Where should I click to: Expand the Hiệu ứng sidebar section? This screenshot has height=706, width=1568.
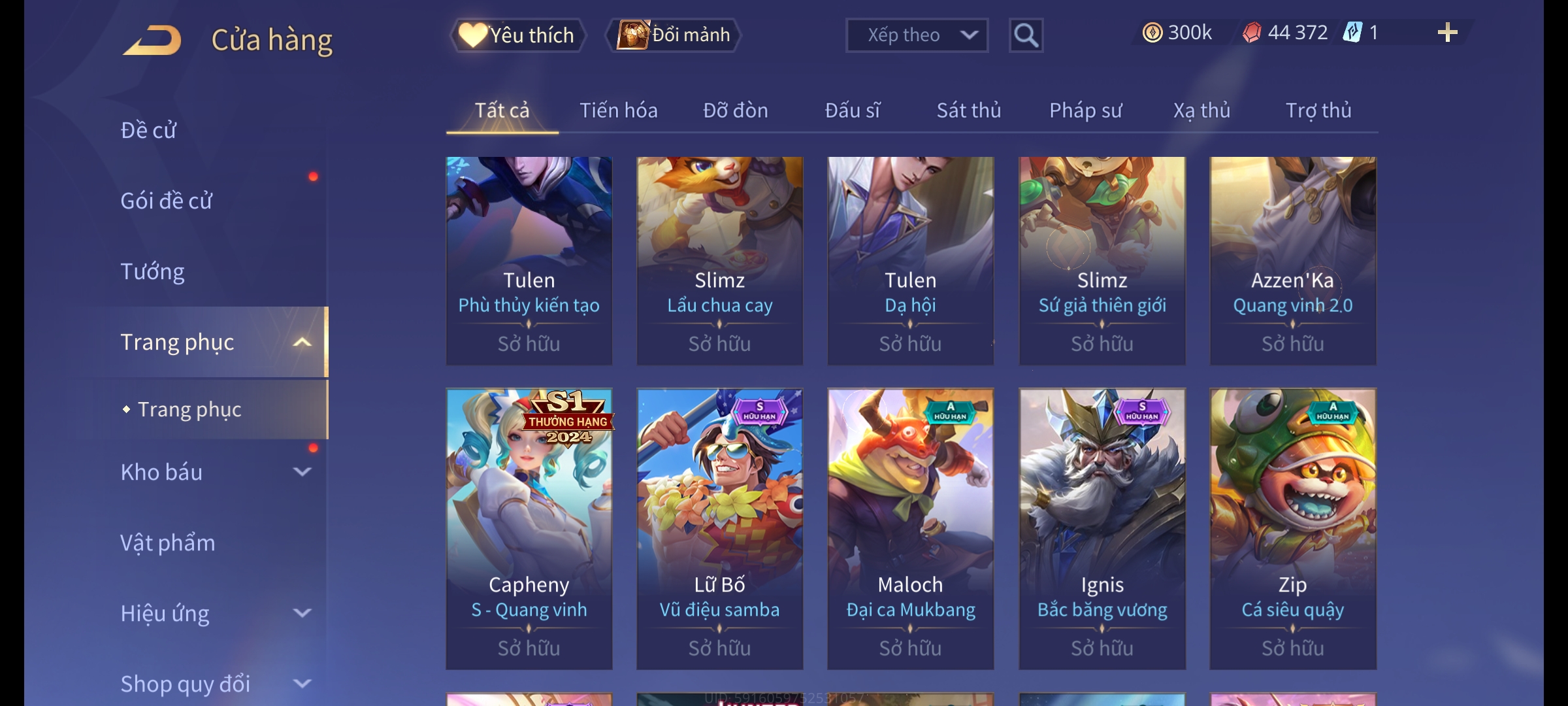pos(302,613)
